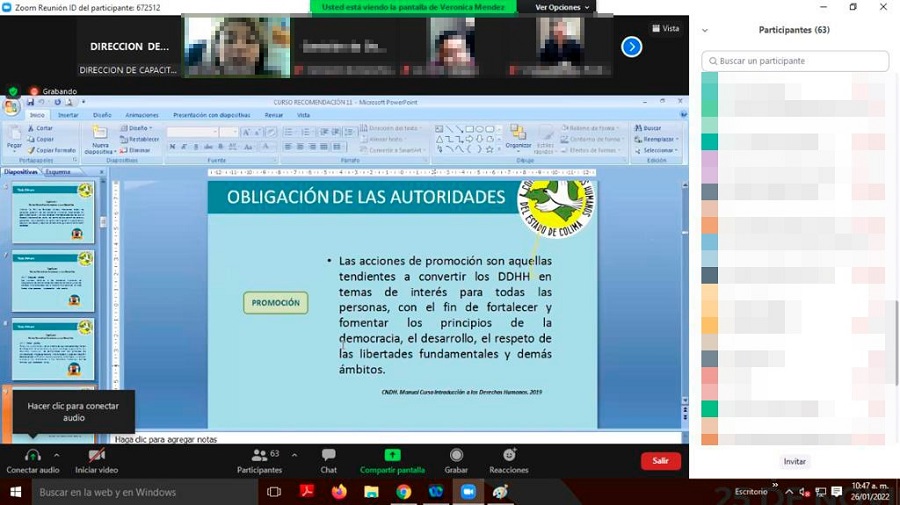Open Google Chrome from the taskbar

tap(403, 492)
